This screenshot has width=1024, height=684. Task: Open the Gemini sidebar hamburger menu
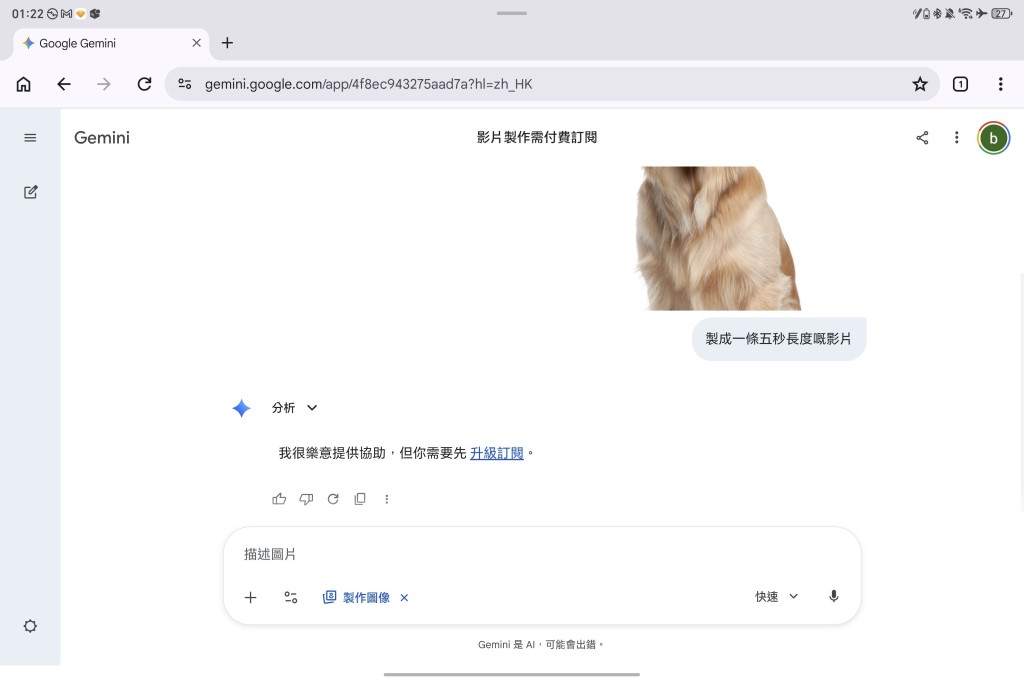click(x=30, y=138)
